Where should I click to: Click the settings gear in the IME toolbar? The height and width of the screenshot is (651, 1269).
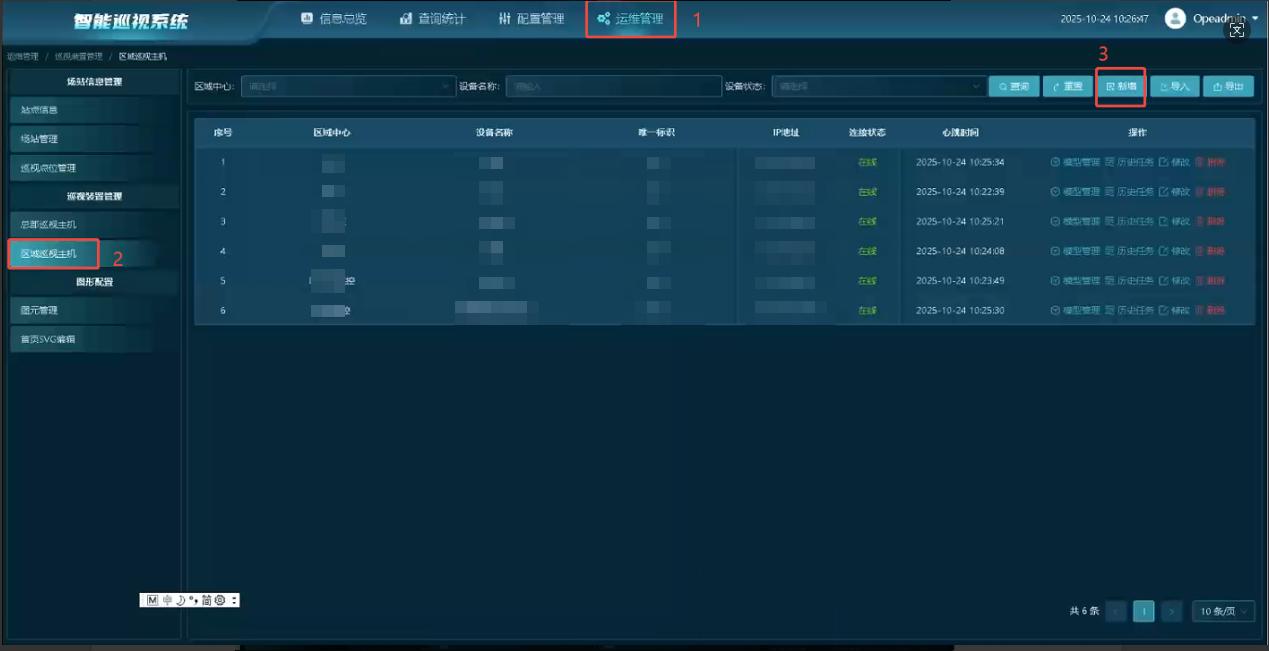pyautogui.click(x=220, y=600)
